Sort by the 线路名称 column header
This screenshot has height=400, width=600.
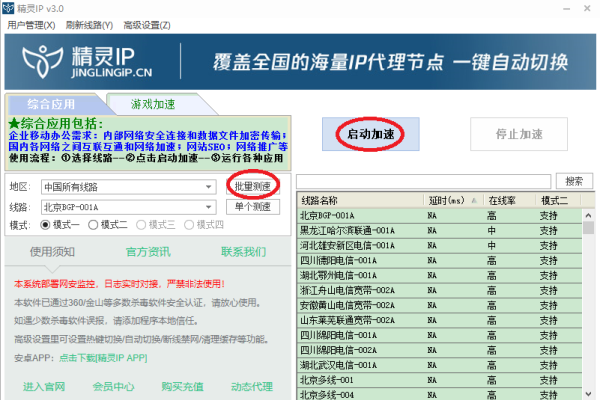[x=360, y=200]
